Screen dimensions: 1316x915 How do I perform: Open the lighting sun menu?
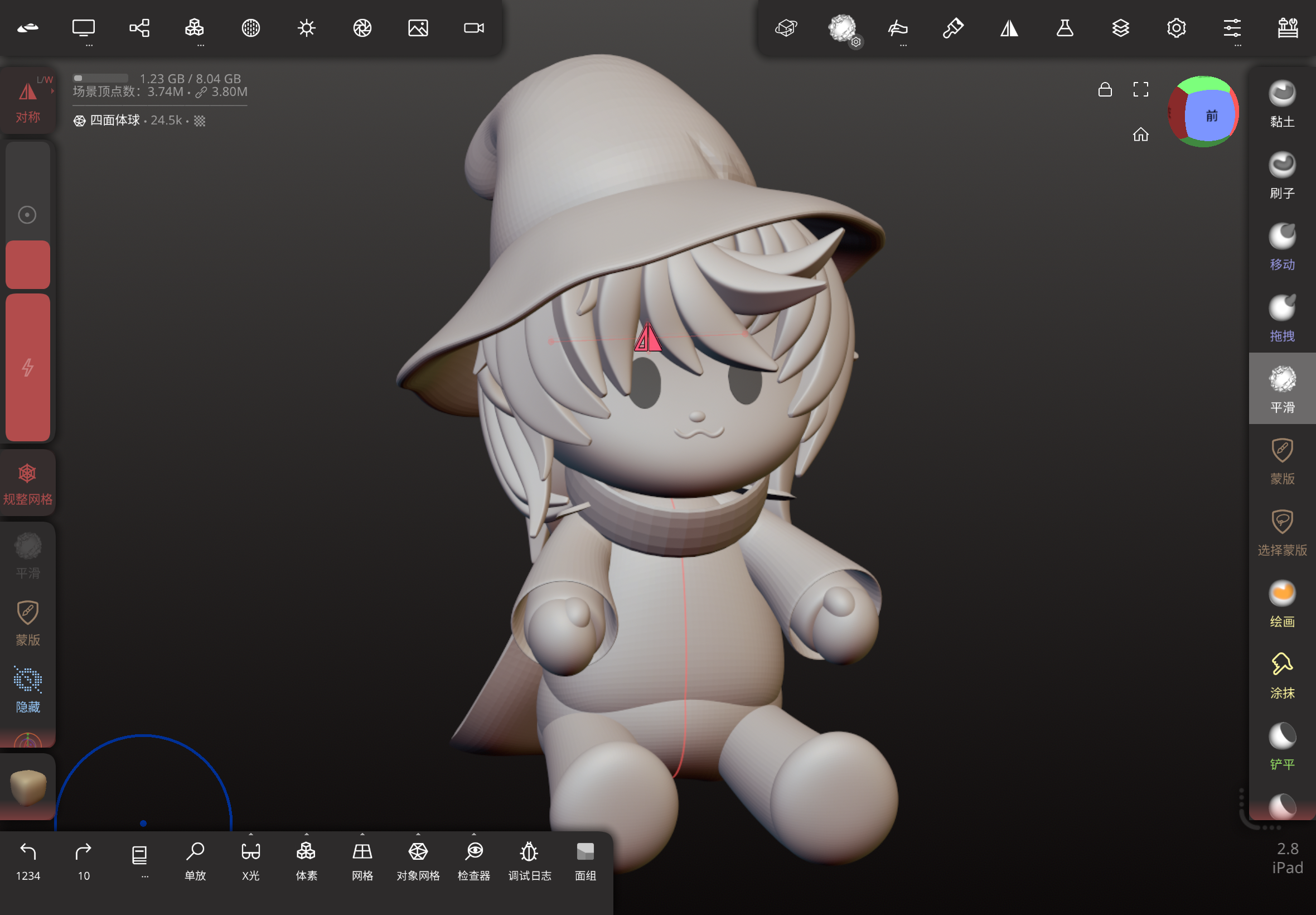(307, 27)
